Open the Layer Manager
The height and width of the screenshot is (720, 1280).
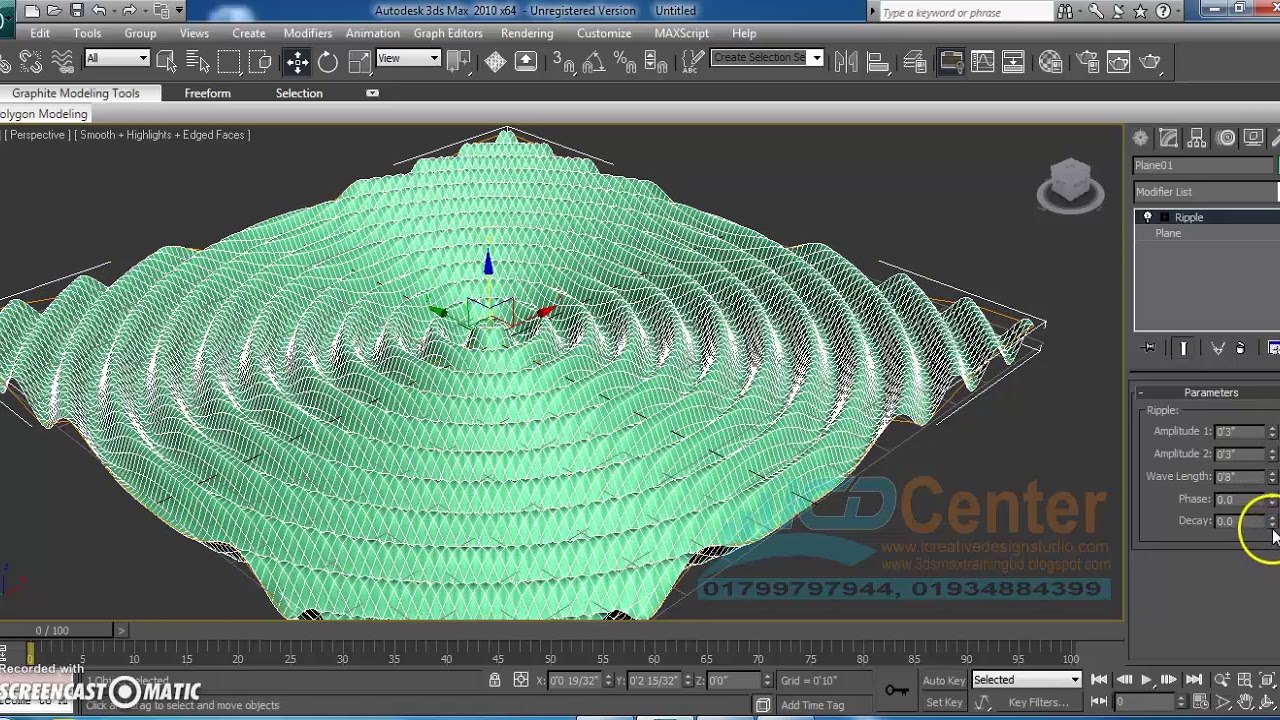[914, 62]
